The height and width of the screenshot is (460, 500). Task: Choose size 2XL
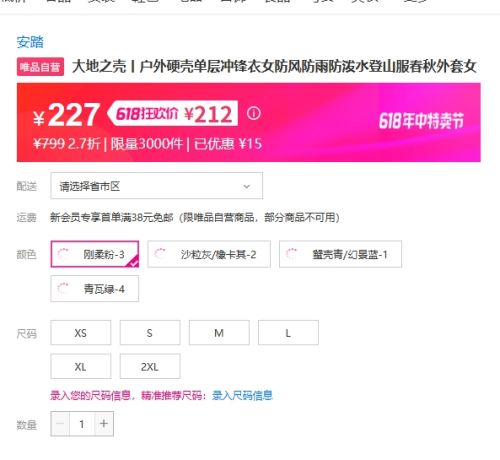pos(150,366)
